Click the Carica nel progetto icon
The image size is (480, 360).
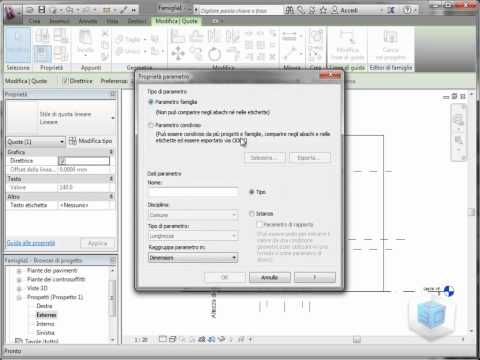click(x=391, y=45)
